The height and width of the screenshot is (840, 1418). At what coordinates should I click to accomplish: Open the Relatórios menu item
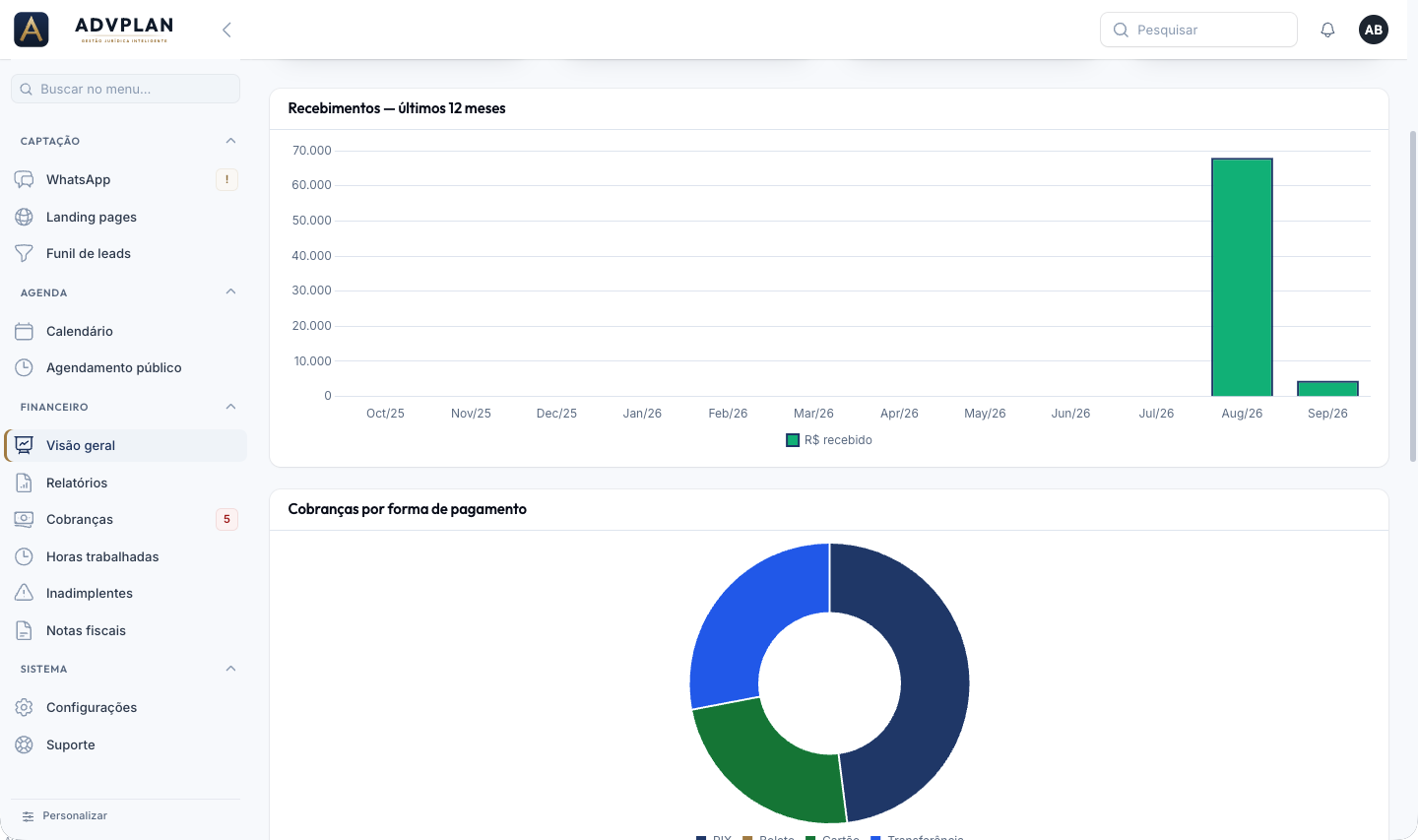coord(126,483)
